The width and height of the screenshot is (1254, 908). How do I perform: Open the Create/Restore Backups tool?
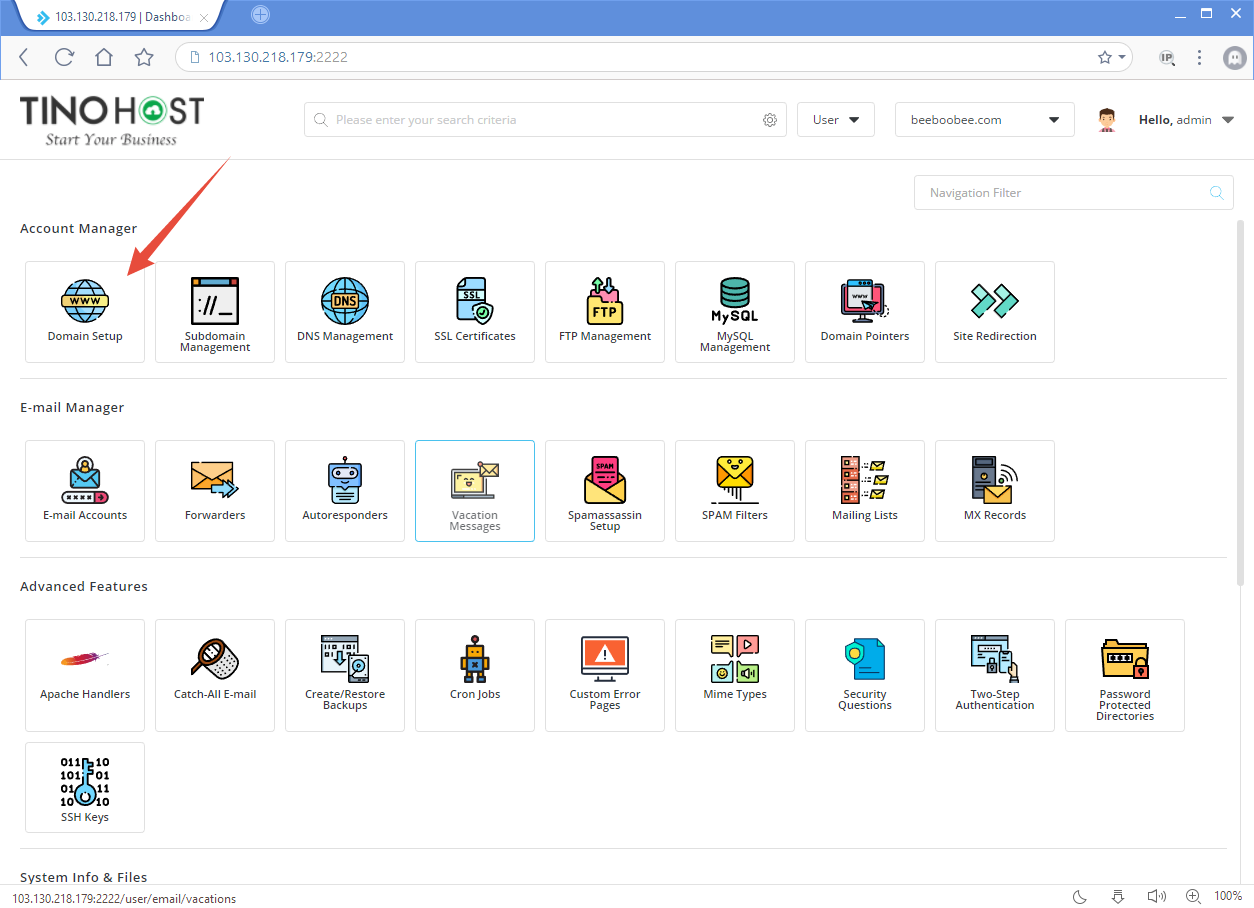344,675
